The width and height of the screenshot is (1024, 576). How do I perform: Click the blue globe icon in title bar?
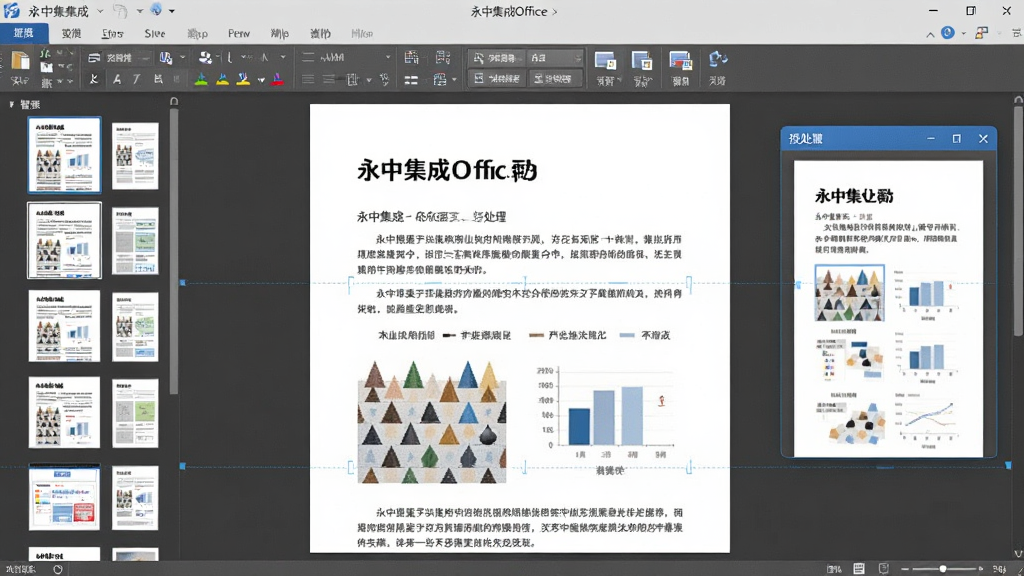click(155, 10)
